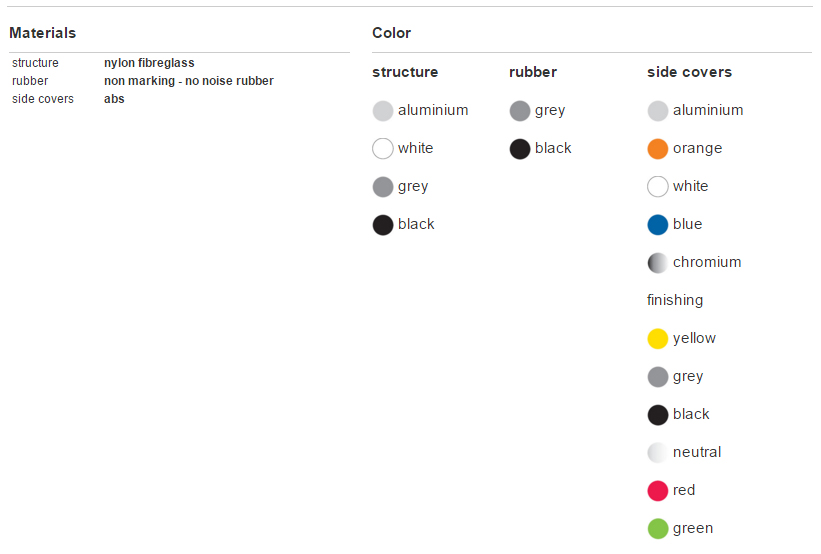Viewport: 821px width, 554px height.
Task: Choose green side covers swatch
Action: [658, 529]
